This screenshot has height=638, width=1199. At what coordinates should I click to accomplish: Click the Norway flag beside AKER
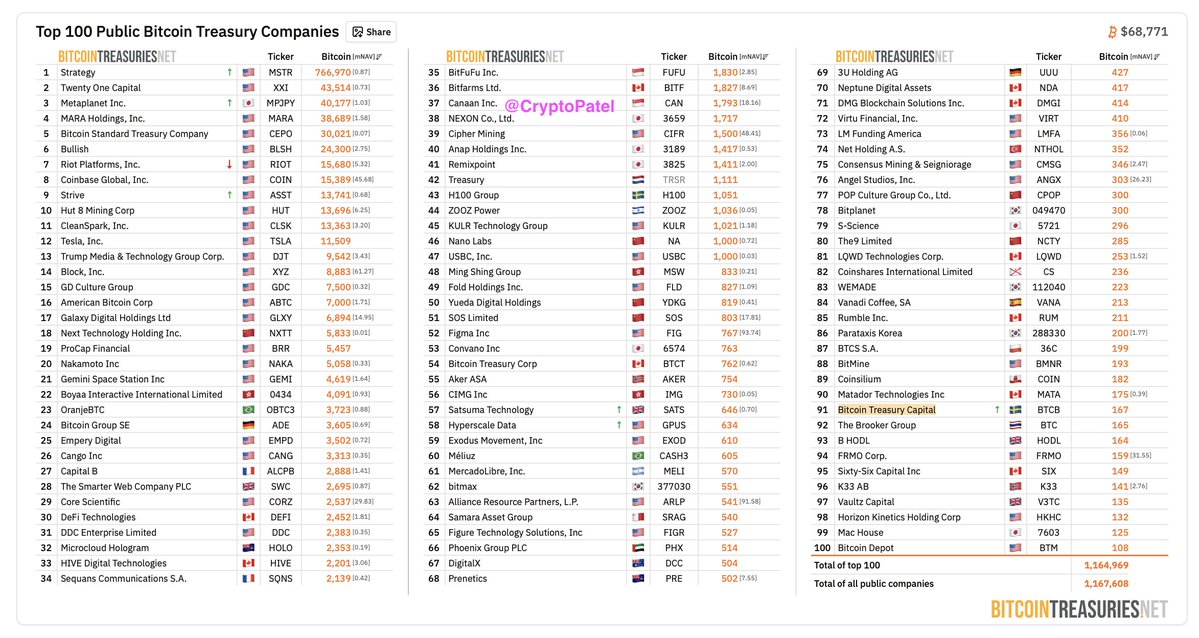[x=638, y=379]
